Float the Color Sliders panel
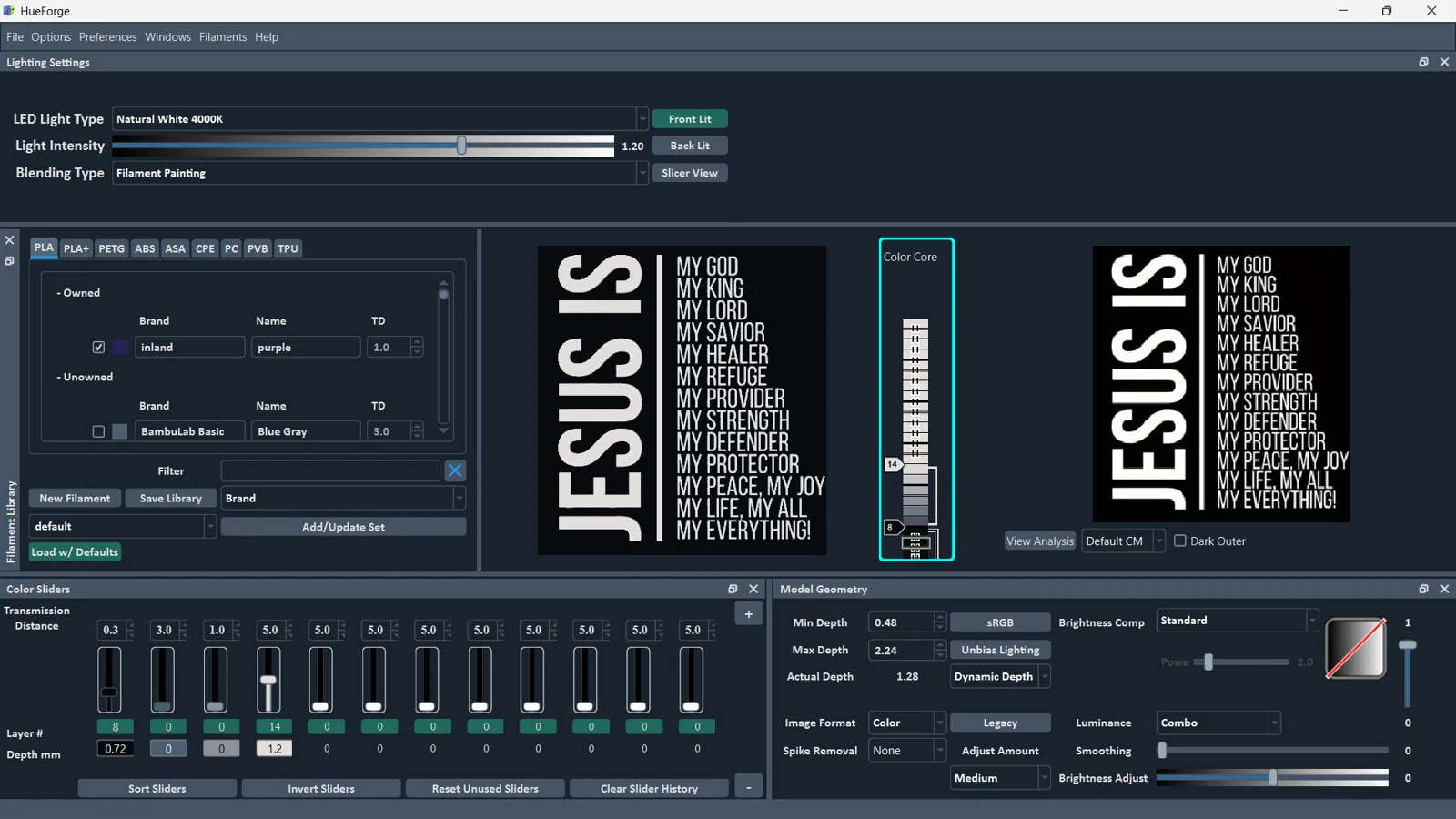Viewport: 1456px width, 819px height. 733,589
